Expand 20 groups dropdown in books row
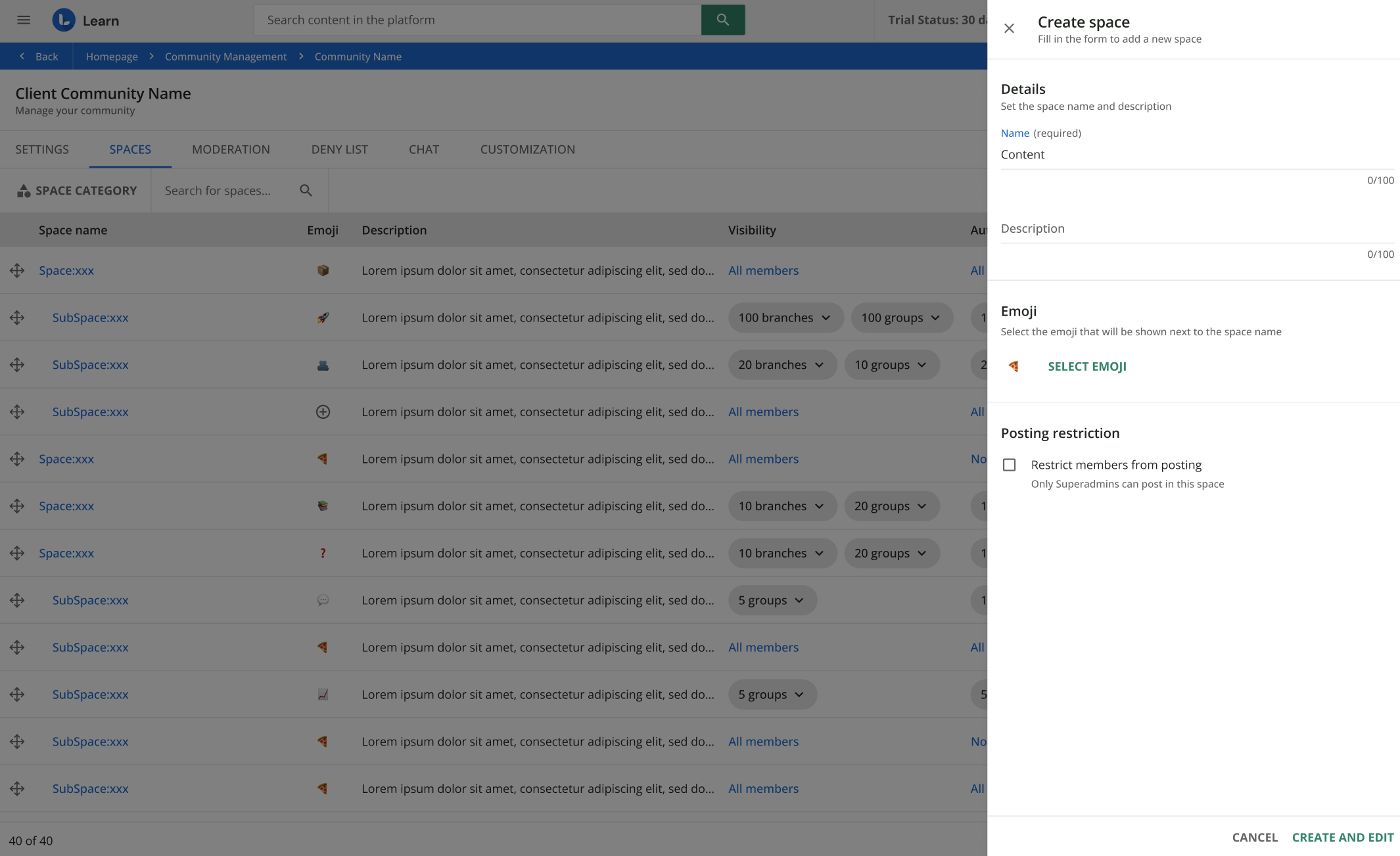The image size is (1400, 856). (891, 506)
